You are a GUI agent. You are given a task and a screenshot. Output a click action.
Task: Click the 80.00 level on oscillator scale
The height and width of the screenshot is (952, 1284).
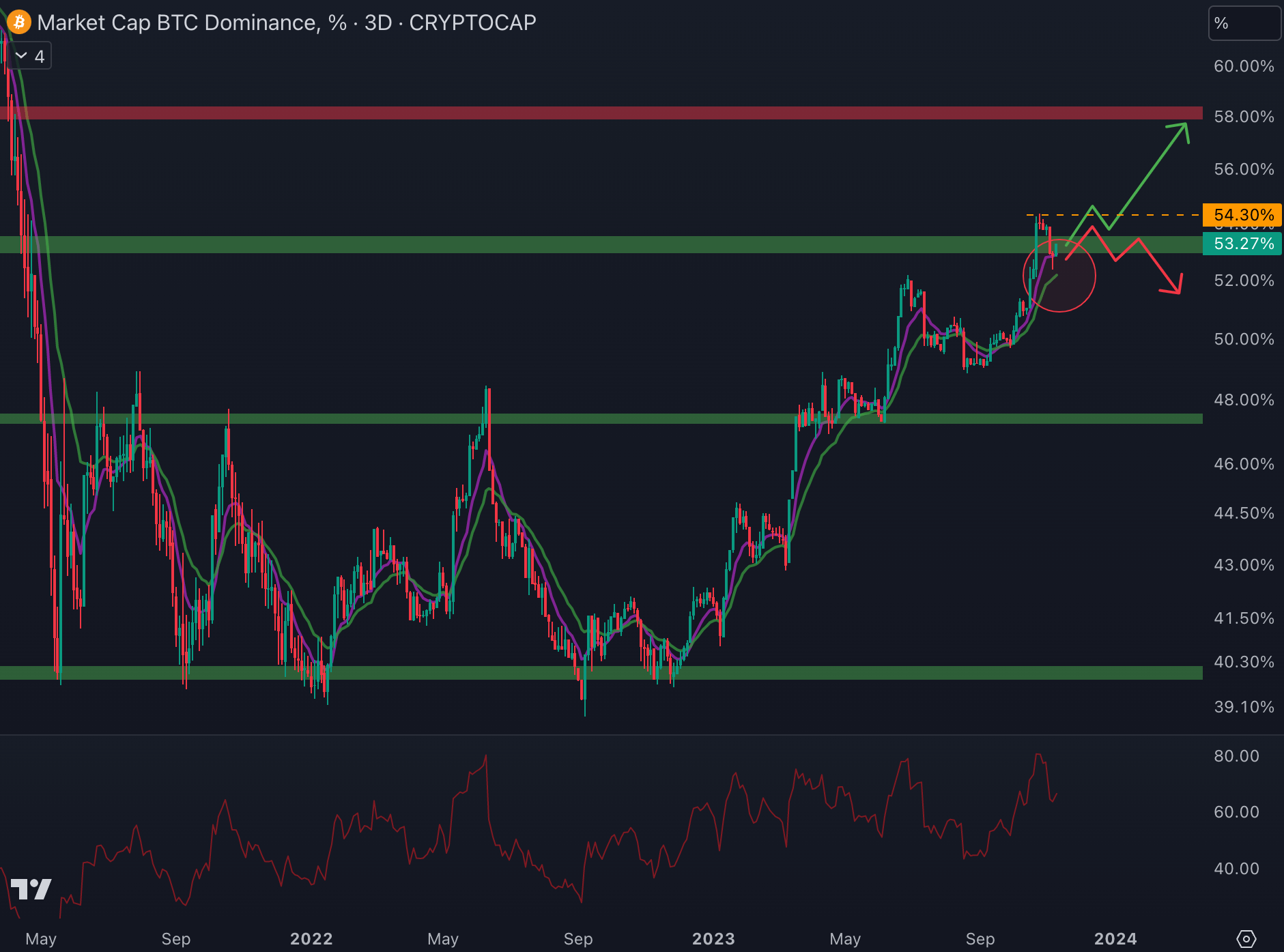pyautogui.click(x=1236, y=756)
